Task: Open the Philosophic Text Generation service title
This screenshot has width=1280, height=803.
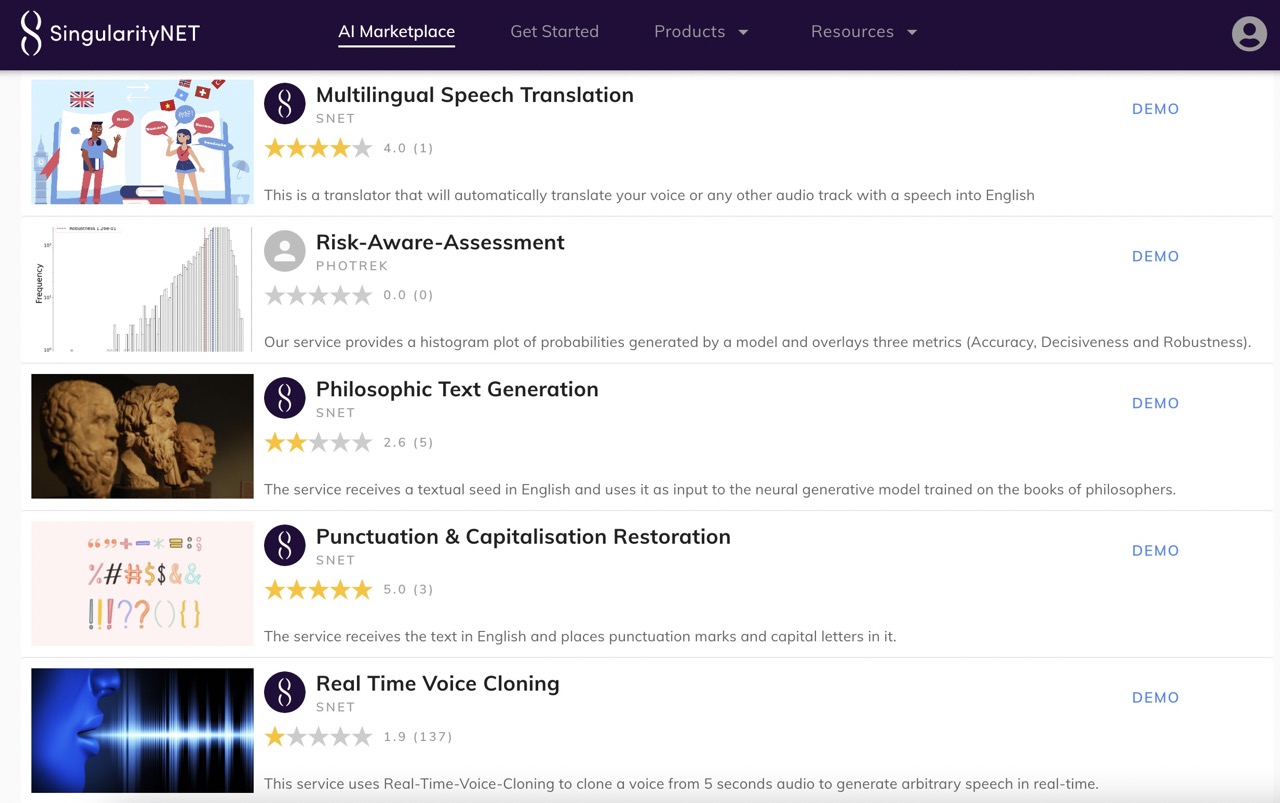Action: click(457, 389)
